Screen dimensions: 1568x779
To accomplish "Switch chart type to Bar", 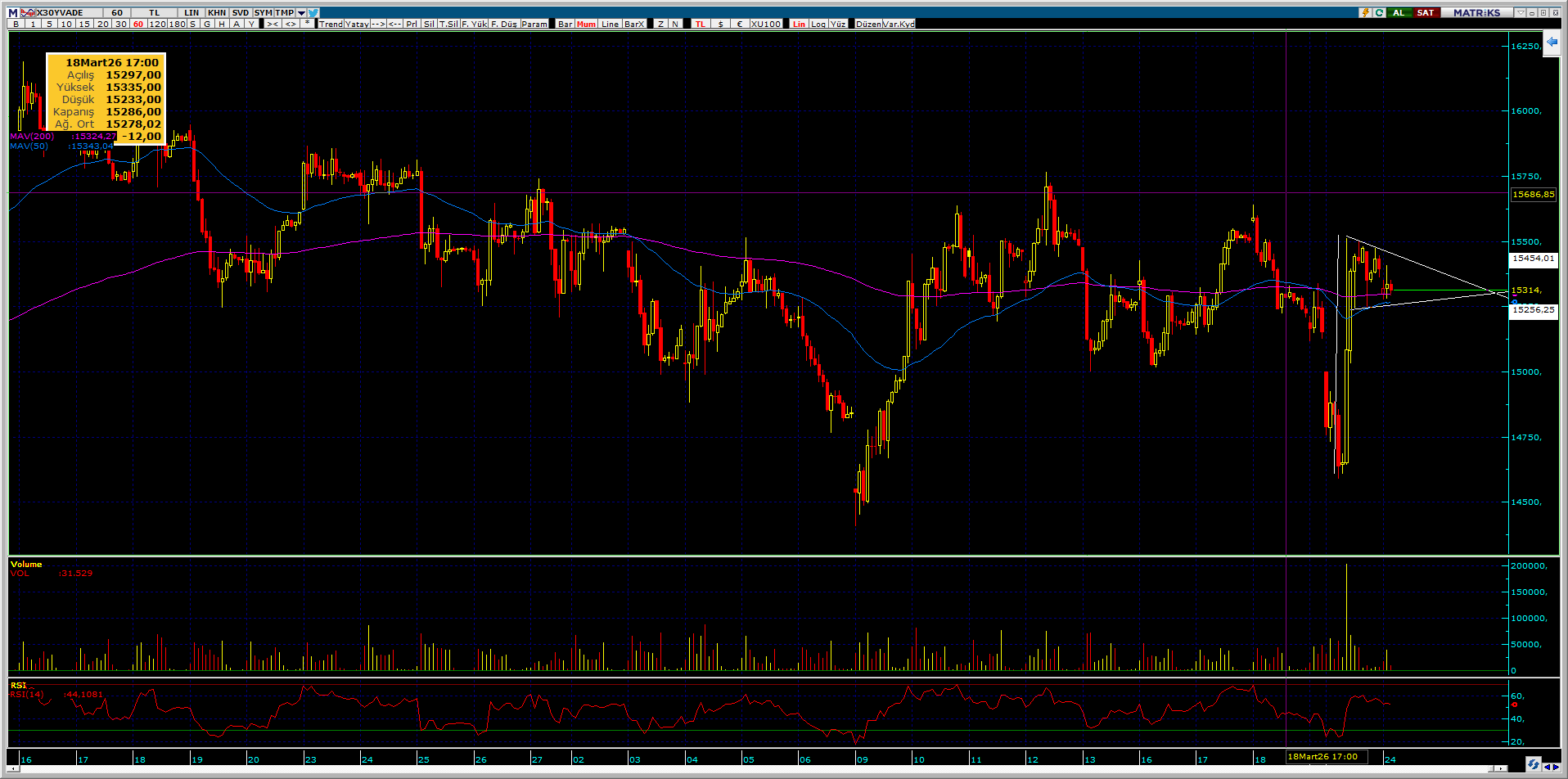I will click(565, 24).
